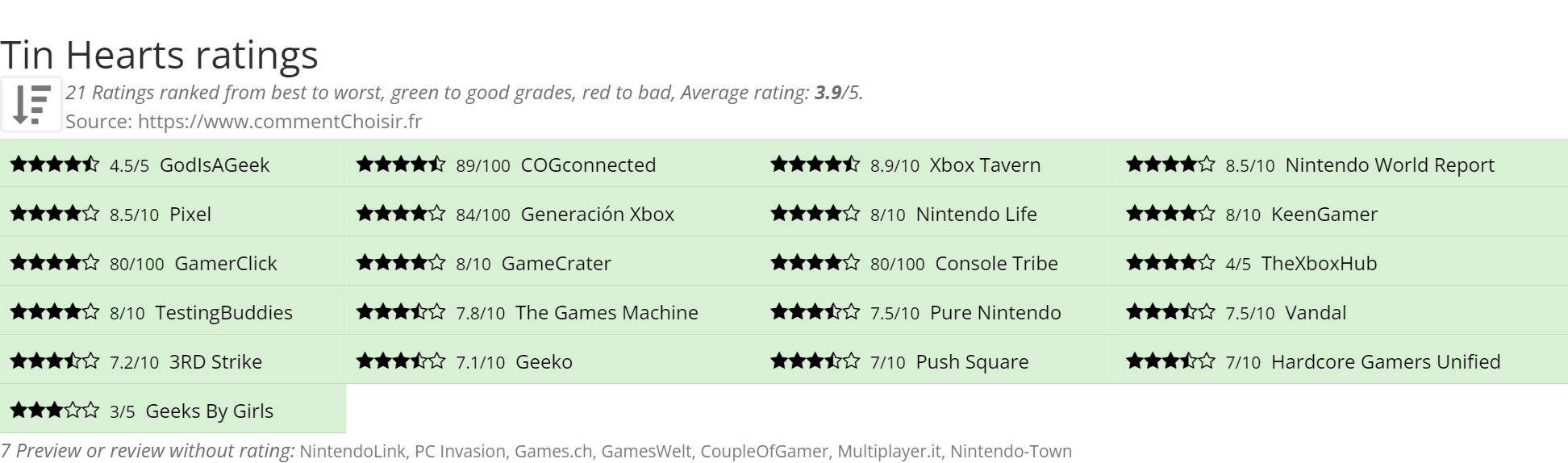Click the Xbox Tavern star rating icons
This screenshot has width=1568, height=463.
815,165
